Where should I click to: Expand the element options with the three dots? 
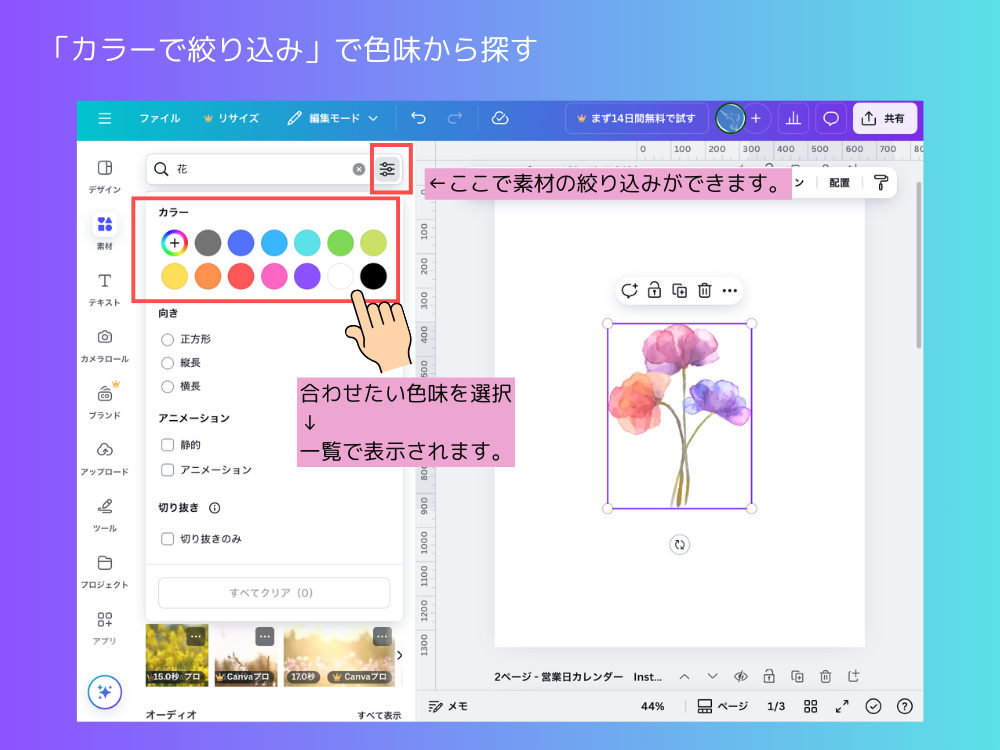coord(730,290)
